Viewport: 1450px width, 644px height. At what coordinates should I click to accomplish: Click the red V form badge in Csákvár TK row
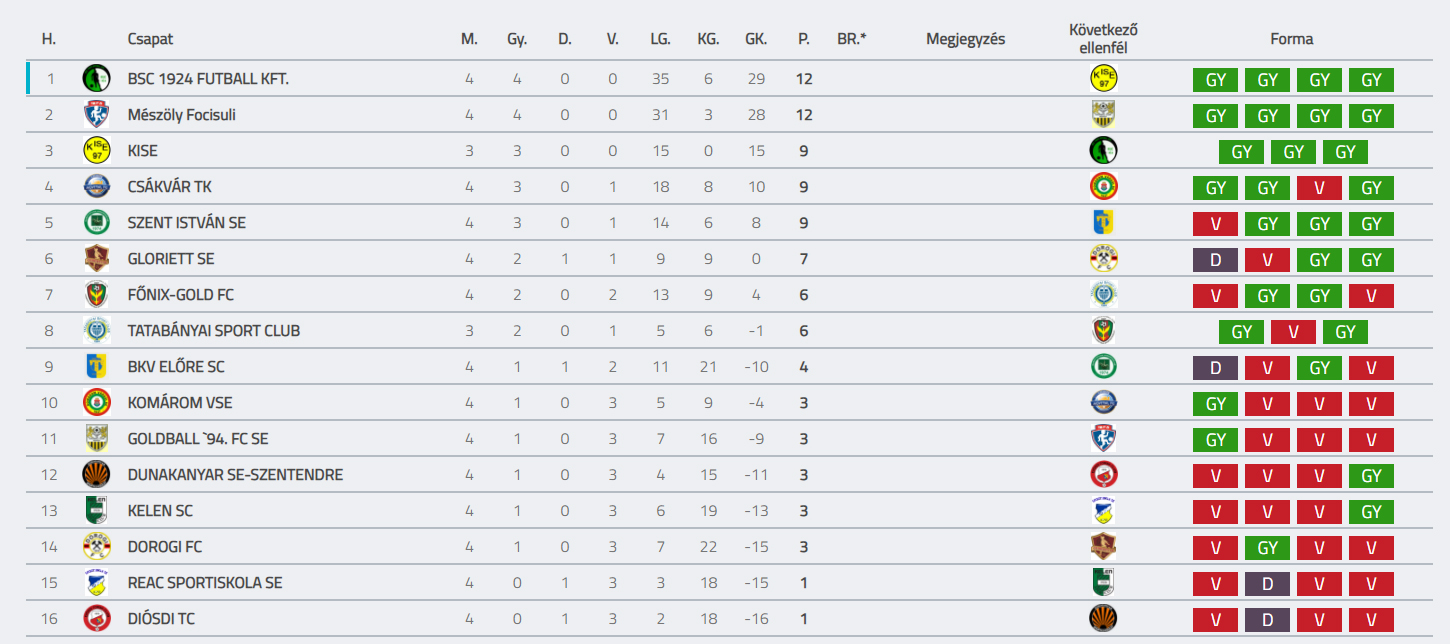[1320, 187]
